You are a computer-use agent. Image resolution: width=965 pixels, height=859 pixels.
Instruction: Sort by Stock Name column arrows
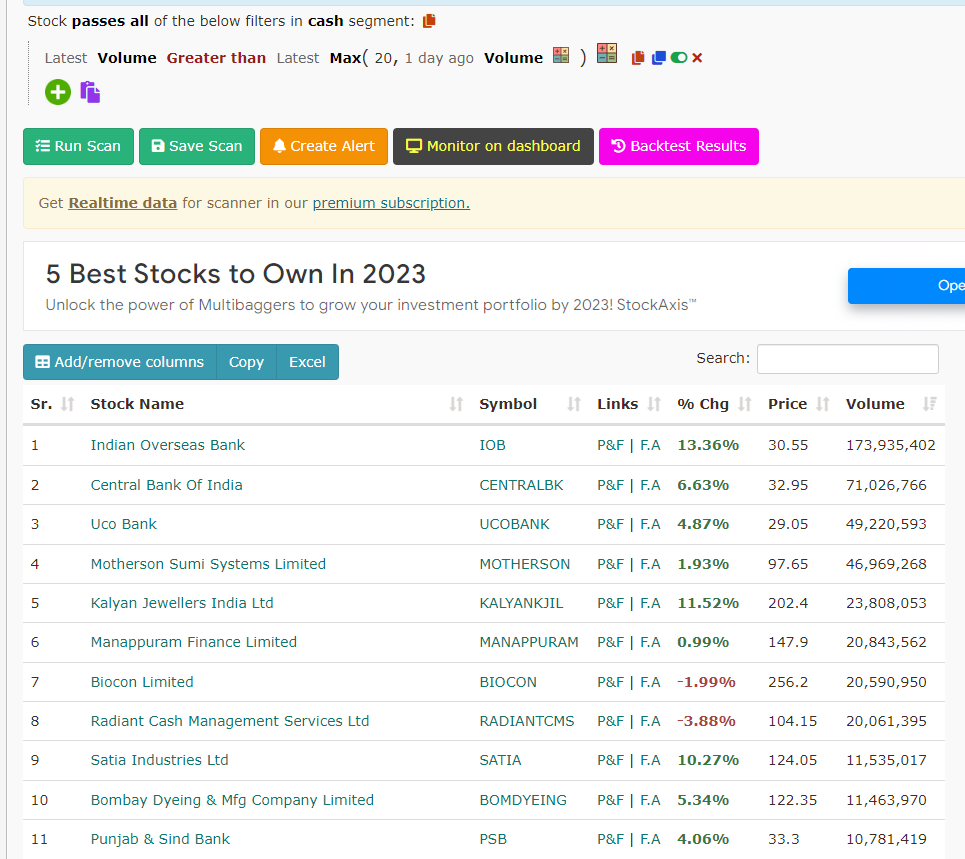(456, 404)
